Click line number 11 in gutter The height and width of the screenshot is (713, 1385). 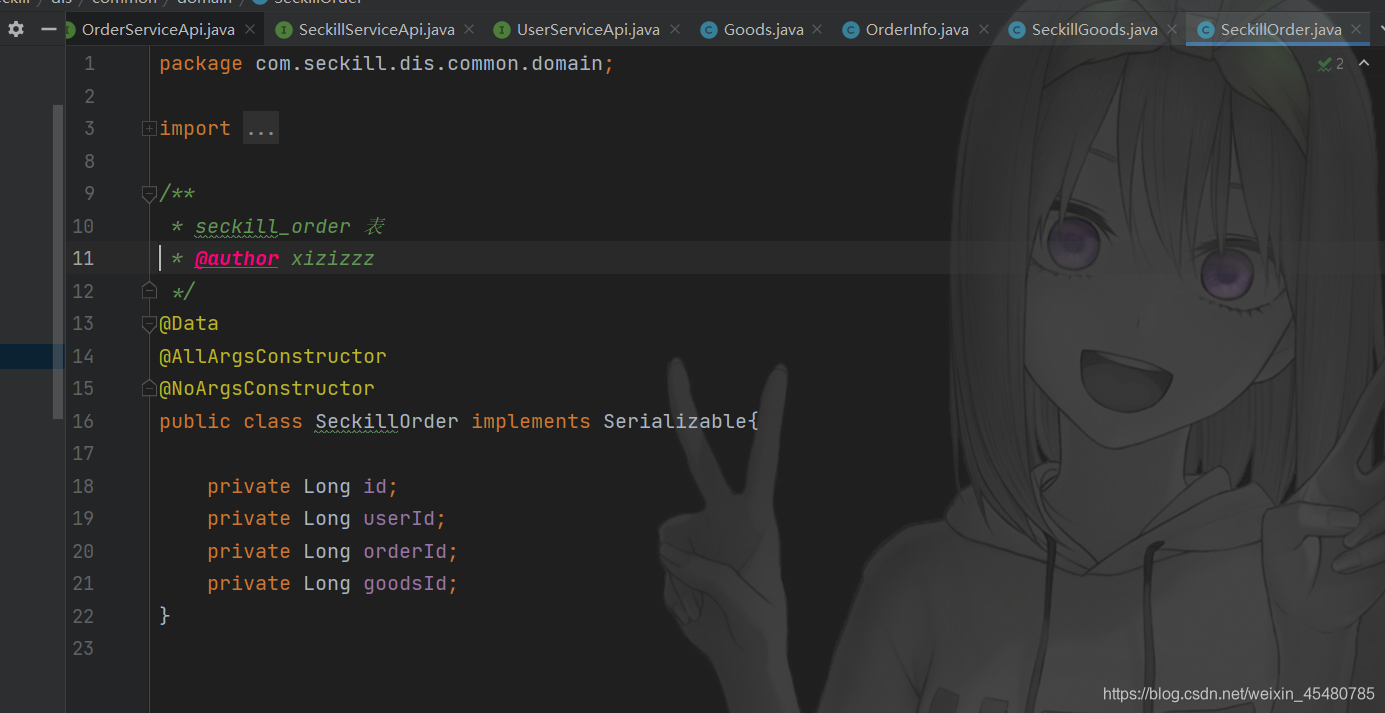pyautogui.click(x=83, y=258)
